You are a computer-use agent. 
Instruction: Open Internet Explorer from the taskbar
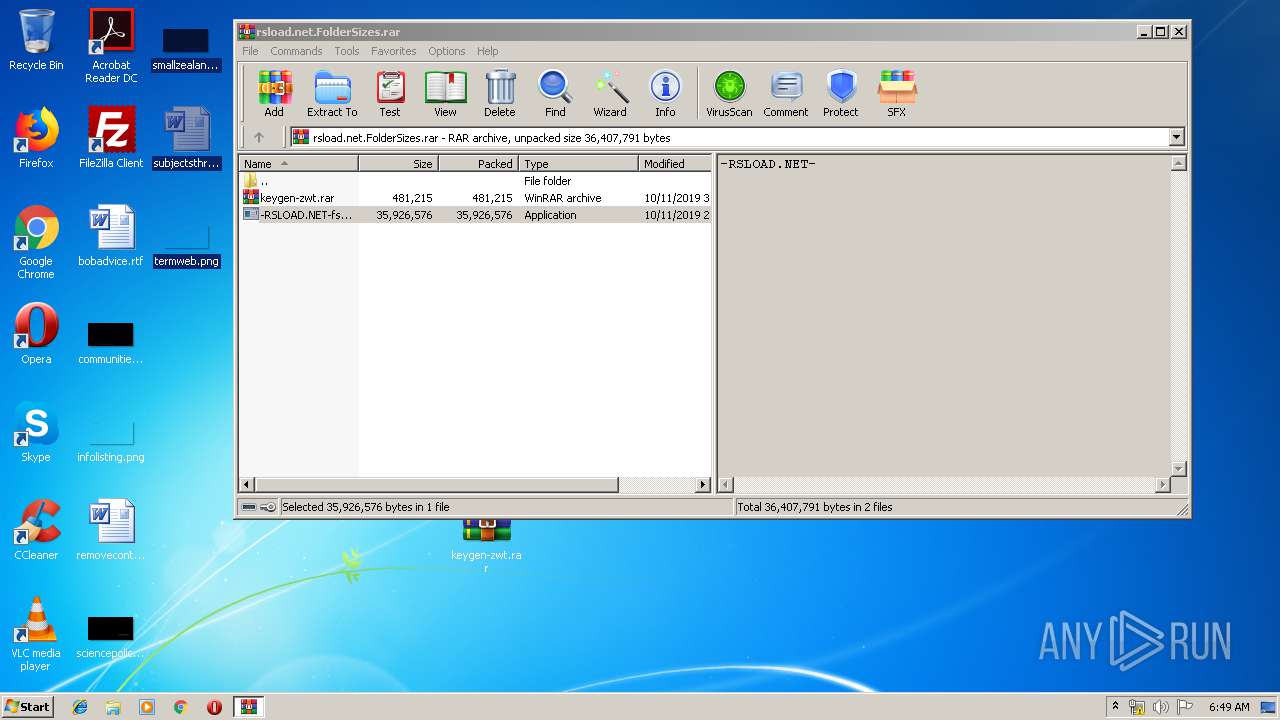(x=80, y=707)
